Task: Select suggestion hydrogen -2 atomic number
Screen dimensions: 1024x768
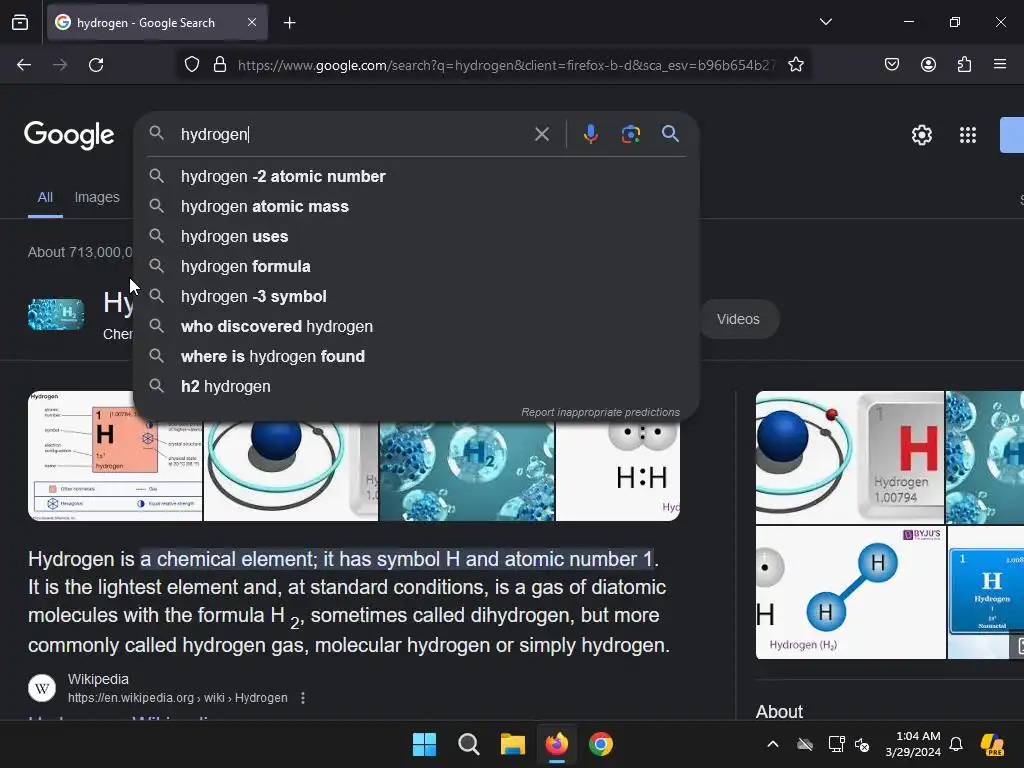Action: tap(417, 176)
